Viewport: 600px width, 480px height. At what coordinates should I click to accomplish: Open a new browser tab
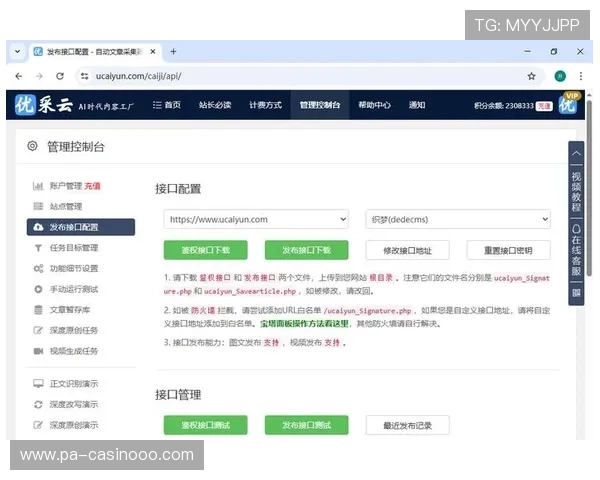(173, 51)
